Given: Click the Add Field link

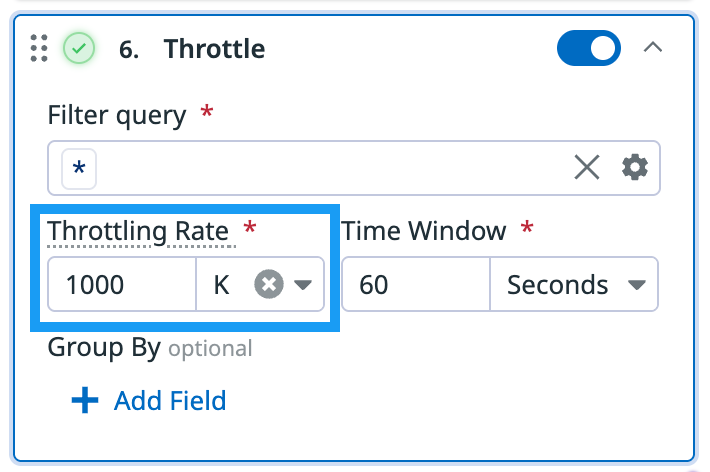Looking at the screenshot, I should (x=170, y=401).
